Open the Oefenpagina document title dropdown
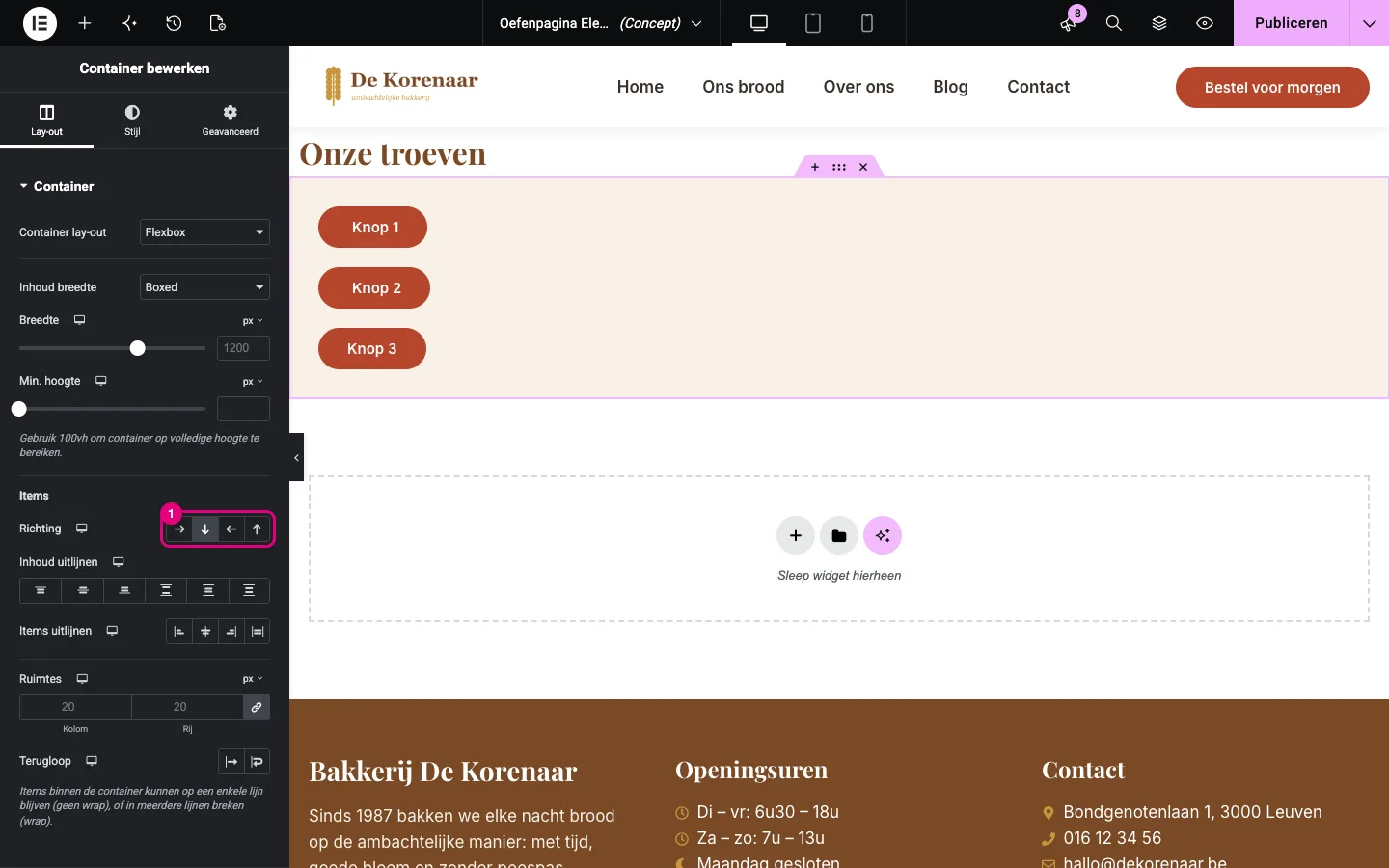Screen dimensions: 1389x868 coord(601,23)
